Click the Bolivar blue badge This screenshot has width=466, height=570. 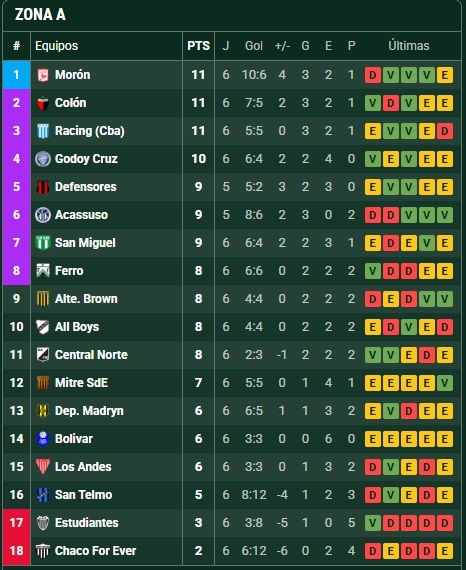pos(43,439)
